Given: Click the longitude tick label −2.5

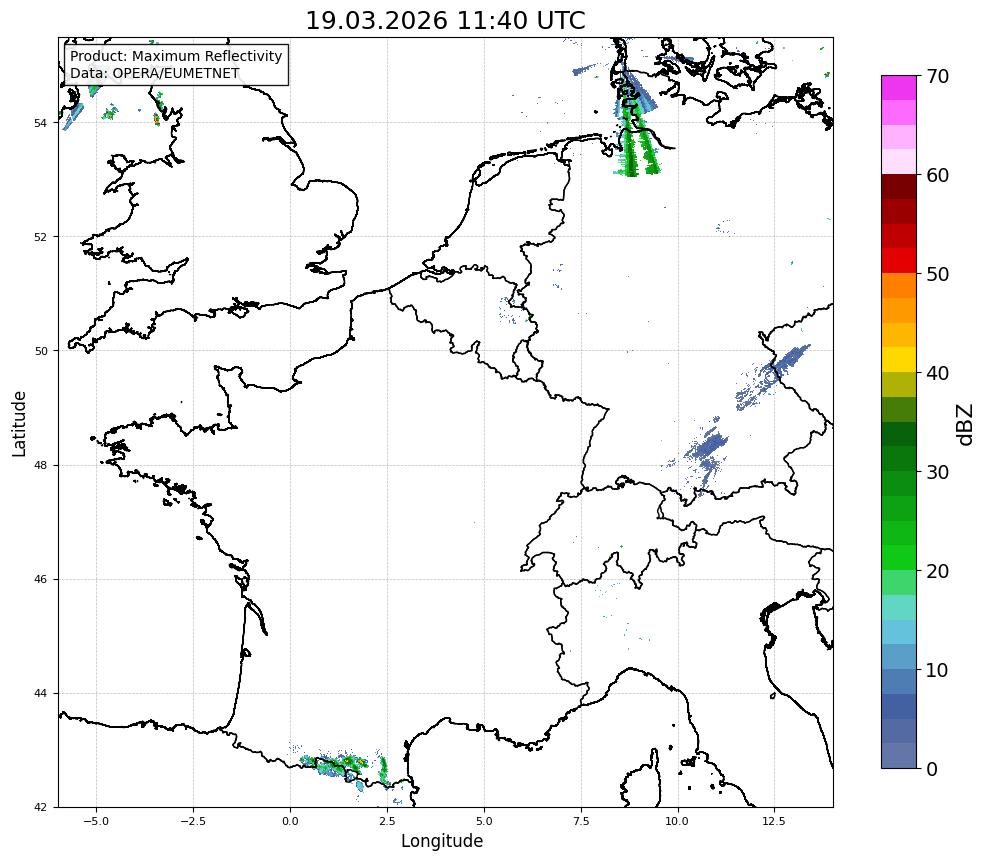Looking at the screenshot, I should coord(193,821).
